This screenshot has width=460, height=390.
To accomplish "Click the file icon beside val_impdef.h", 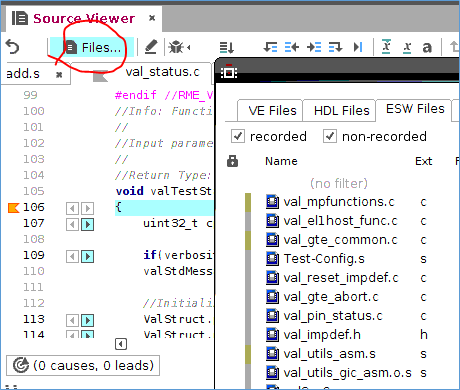I will pos(272,335).
